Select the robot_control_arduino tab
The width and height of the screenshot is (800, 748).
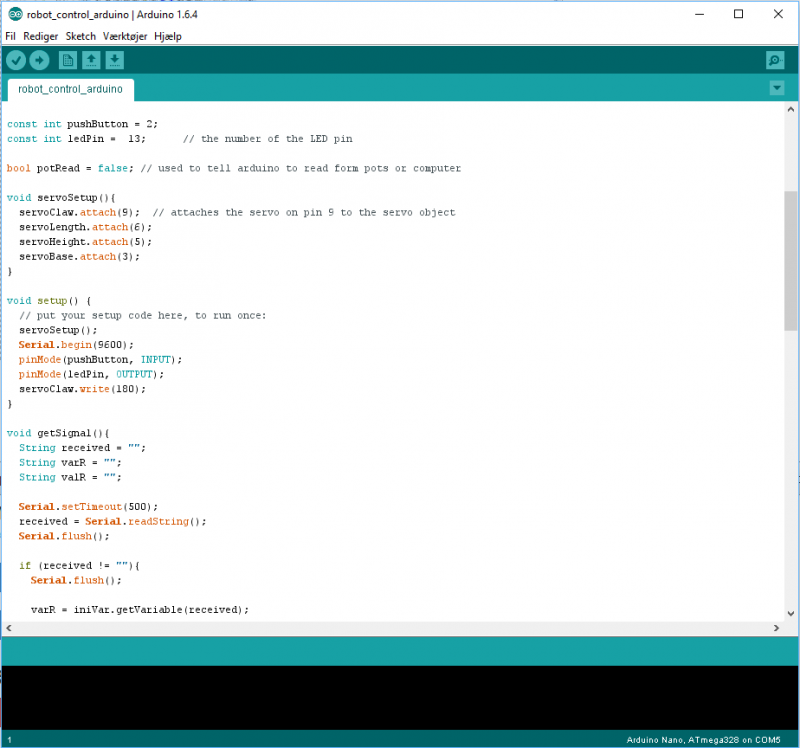pos(70,89)
